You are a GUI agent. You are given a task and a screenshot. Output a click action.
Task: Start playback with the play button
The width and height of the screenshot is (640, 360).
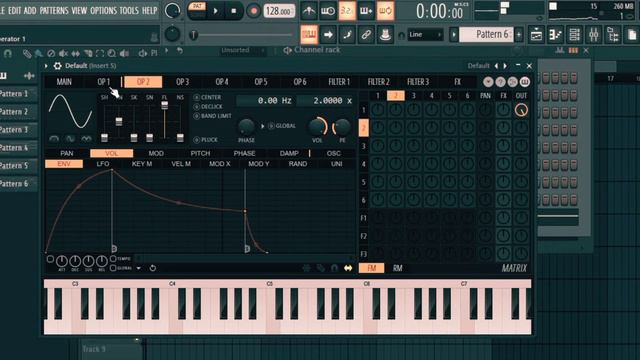[x=216, y=11]
